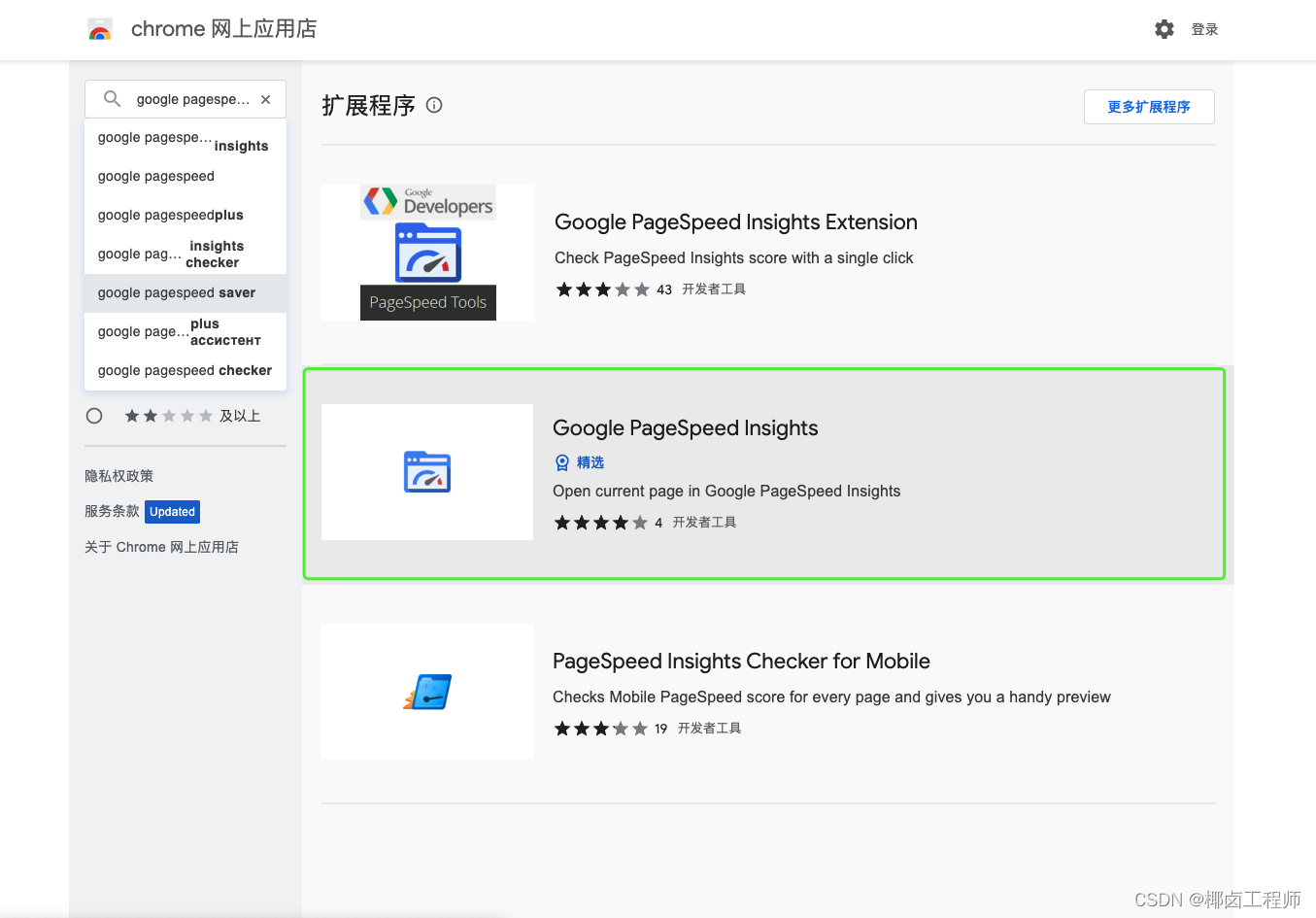Click the 19 ratings star row
Image resolution: width=1316 pixels, height=918 pixels.
point(600,729)
